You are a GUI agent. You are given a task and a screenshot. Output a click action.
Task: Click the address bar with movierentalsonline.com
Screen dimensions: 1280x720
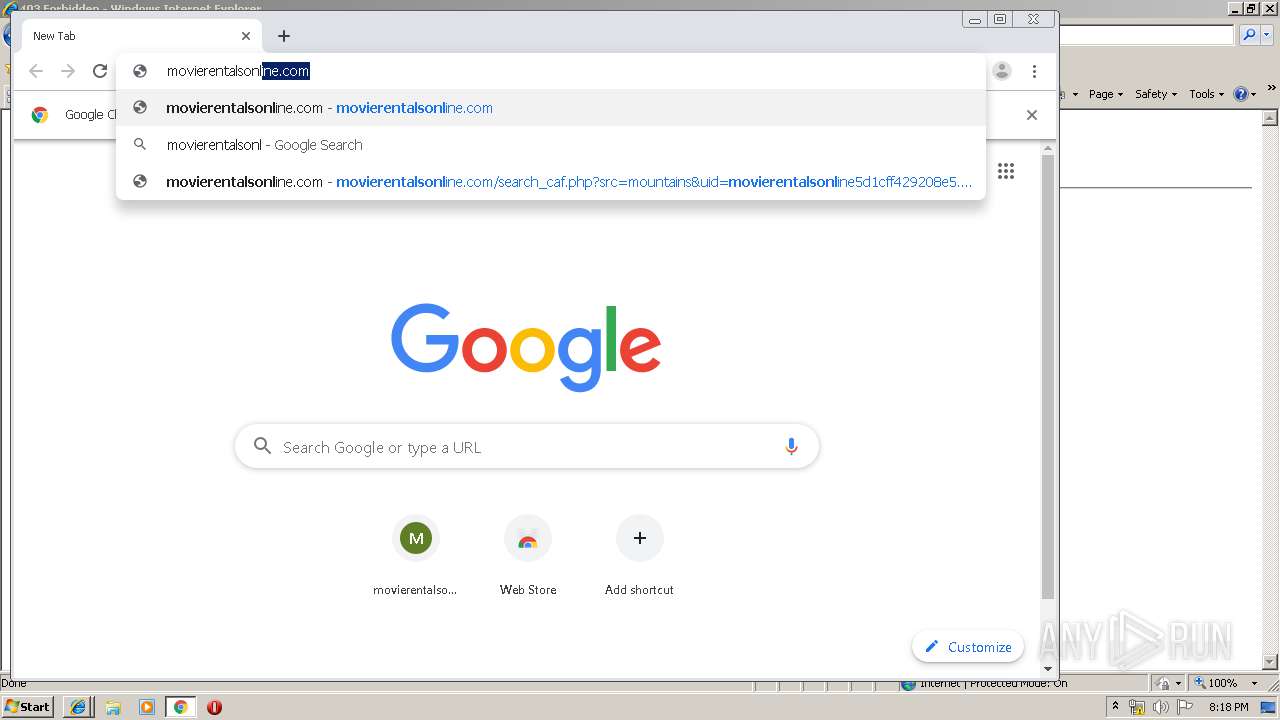550,71
